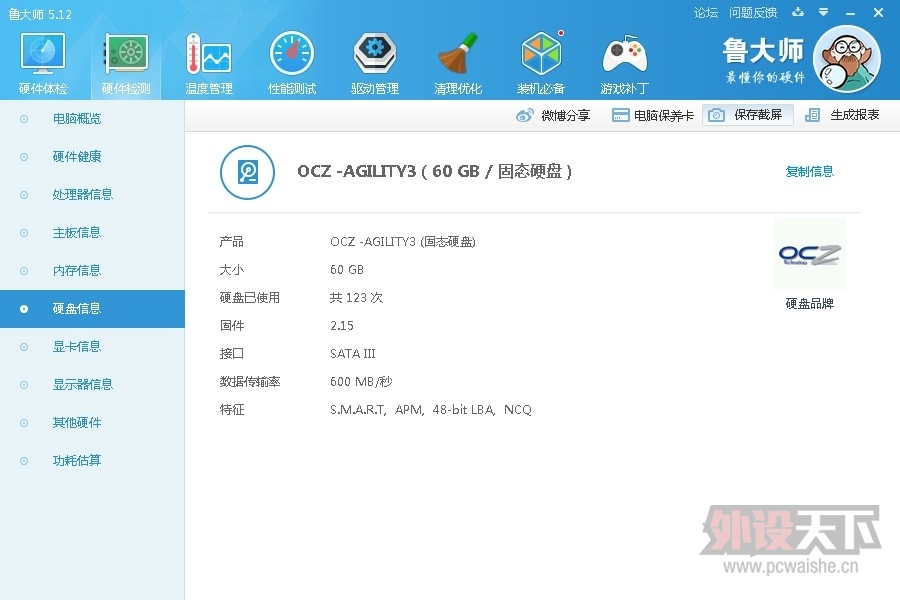Select 处理器信息 in the sidebar
900x600 pixels.
point(82,195)
